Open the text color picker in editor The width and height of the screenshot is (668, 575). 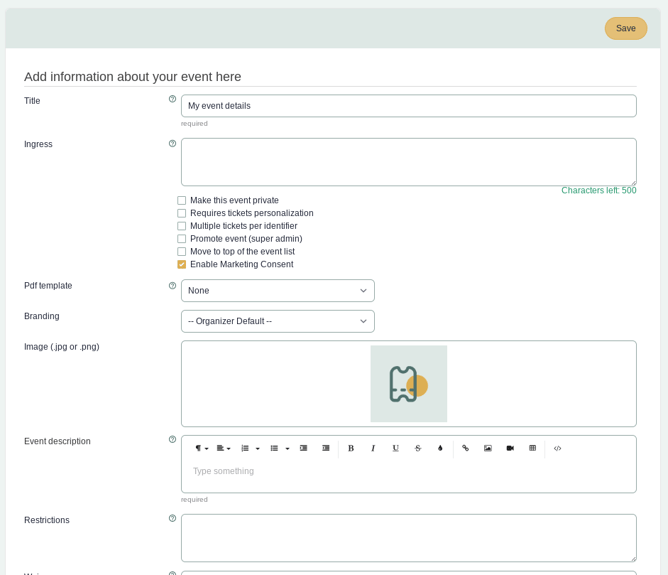[440, 448]
